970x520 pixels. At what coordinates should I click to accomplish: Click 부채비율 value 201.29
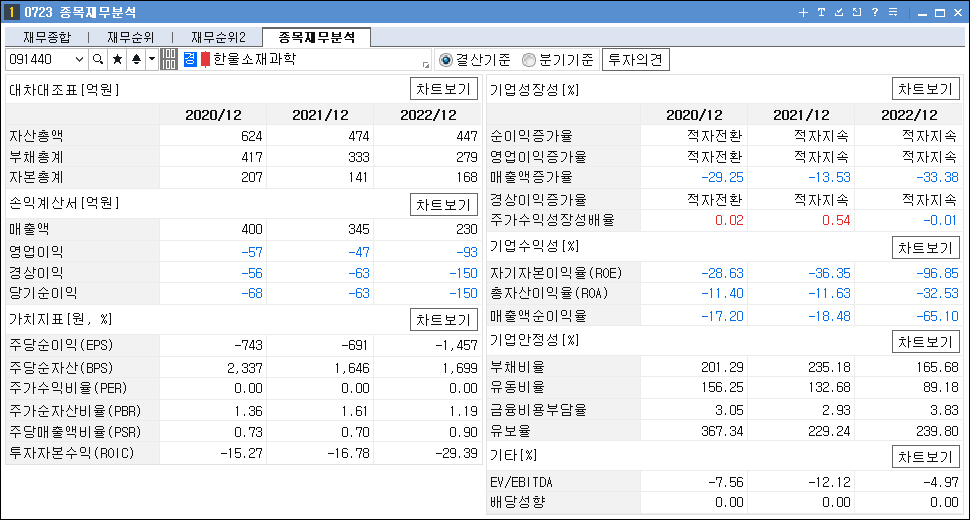coord(722,367)
